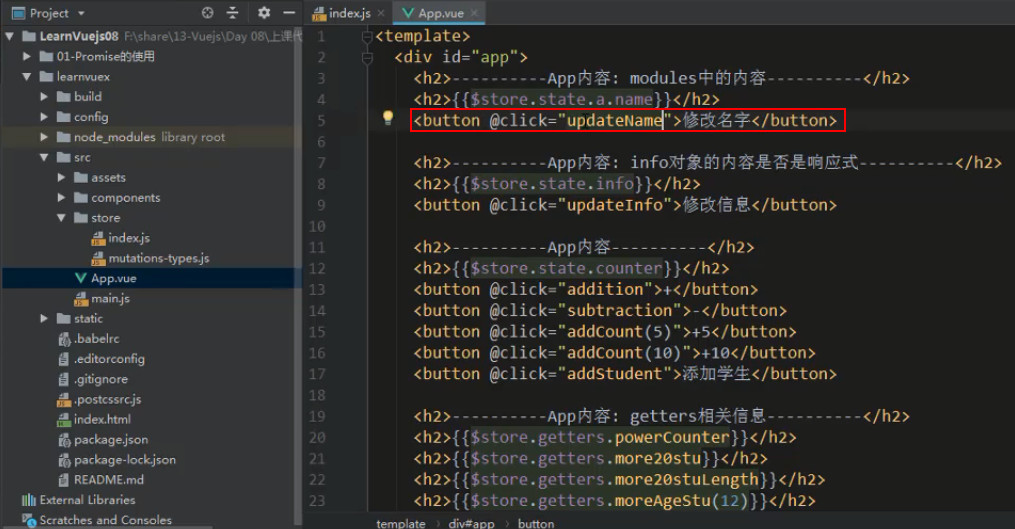
Task: Expand the node_modules folder
Action: point(44,137)
